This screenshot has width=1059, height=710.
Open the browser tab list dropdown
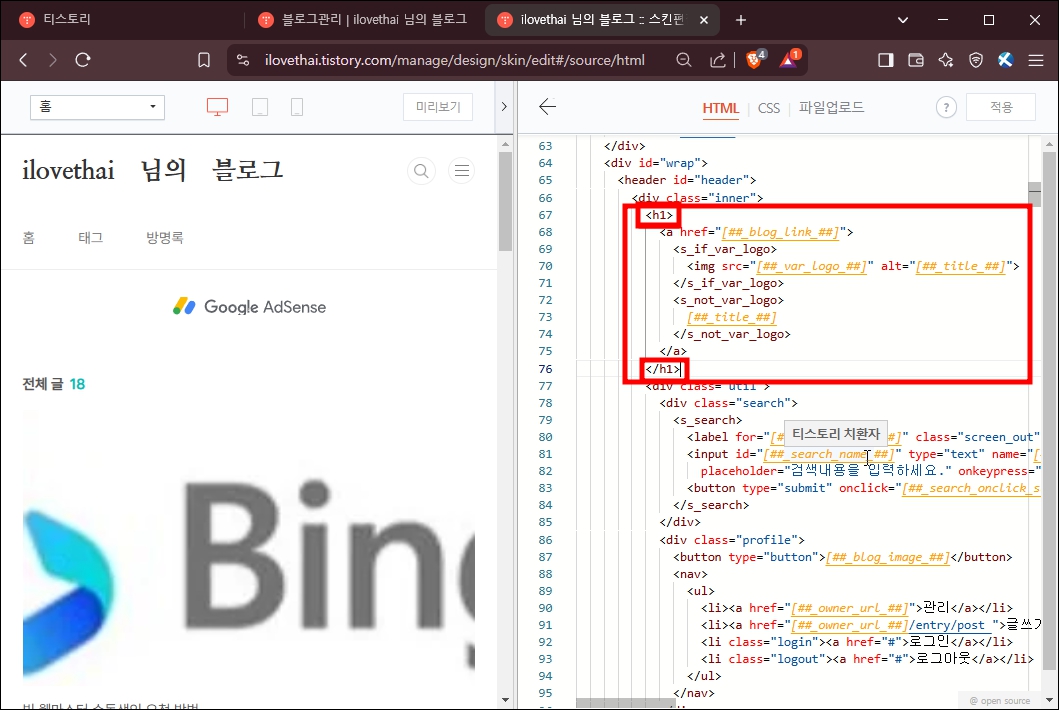(902, 19)
